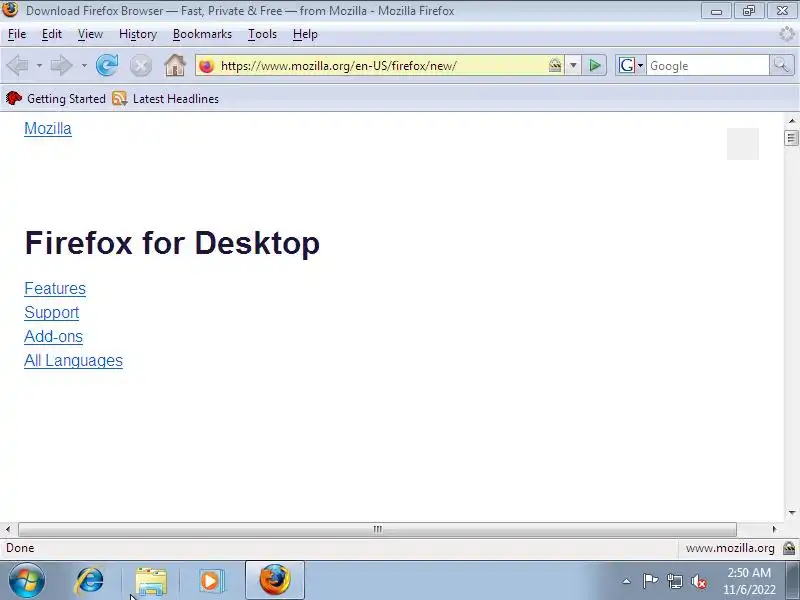Screen dimensions: 800x600
Task: Show hidden tray icons arrow
Action: point(627,581)
